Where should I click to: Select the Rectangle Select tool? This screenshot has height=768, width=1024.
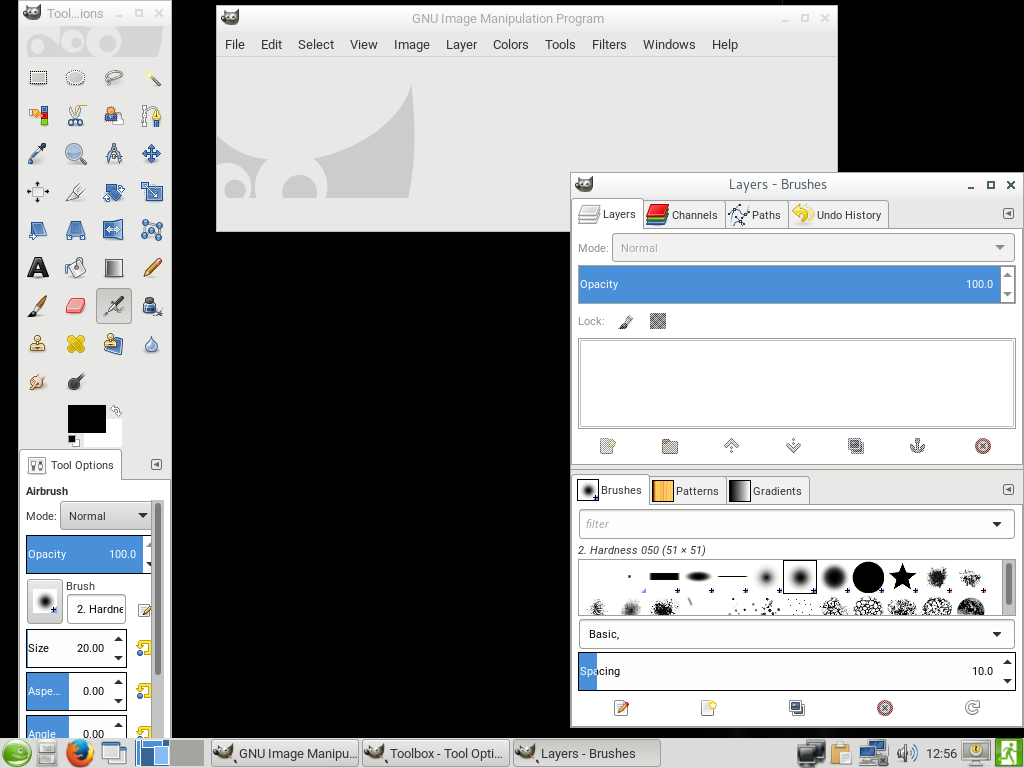tap(38, 78)
